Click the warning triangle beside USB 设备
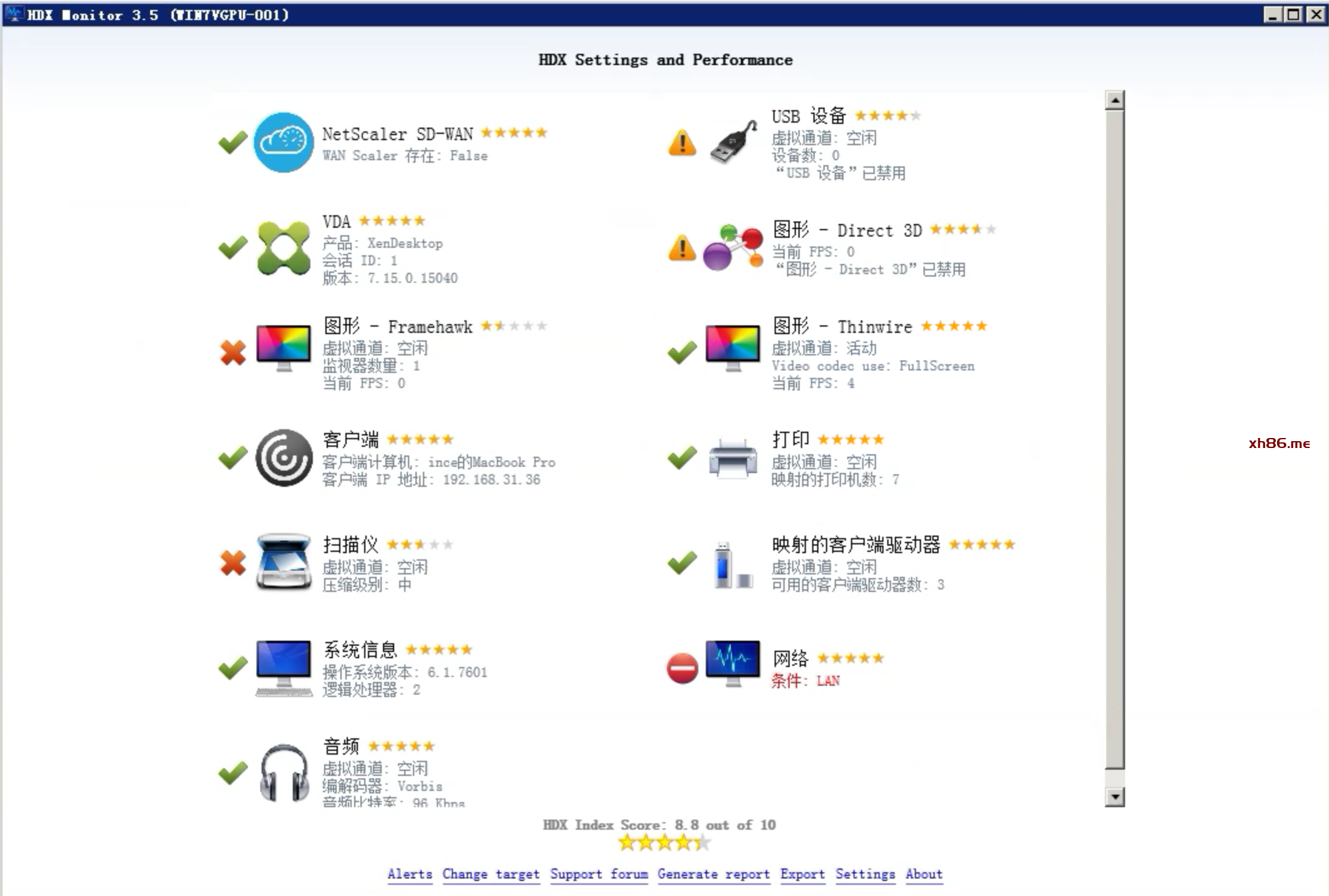Screen dimensions: 1329x896 coord(682,143)
